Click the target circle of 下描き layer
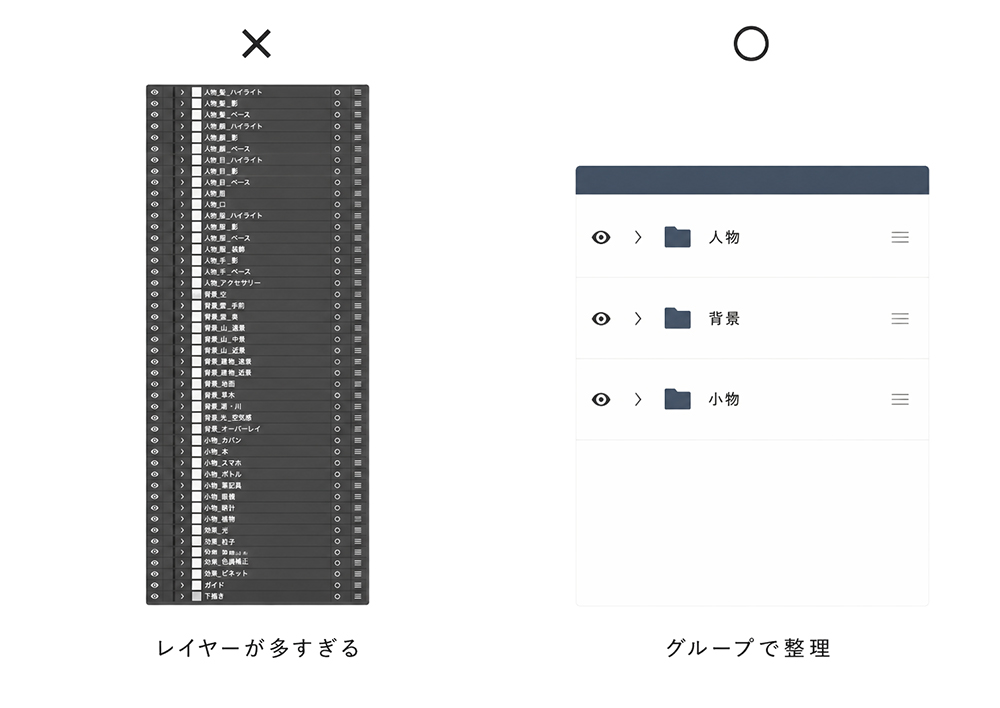The width and height of the screenshot is (1000, 708). pos(337,596)
